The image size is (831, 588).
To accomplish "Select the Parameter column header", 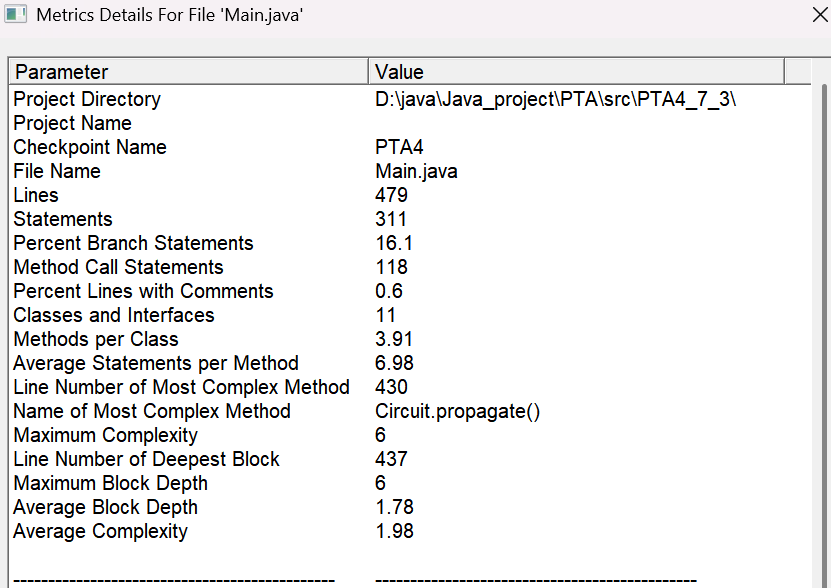I will click(x=189, y=72).
